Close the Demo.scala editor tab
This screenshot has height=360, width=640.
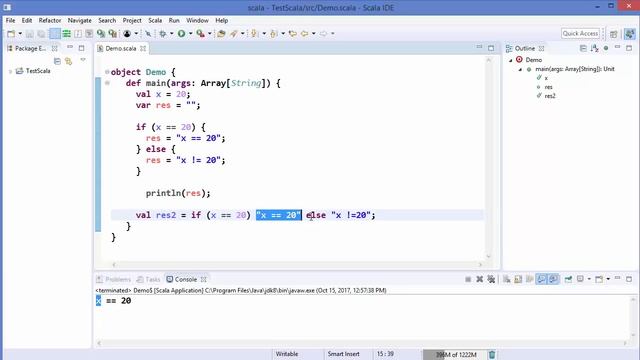point(143,49)
